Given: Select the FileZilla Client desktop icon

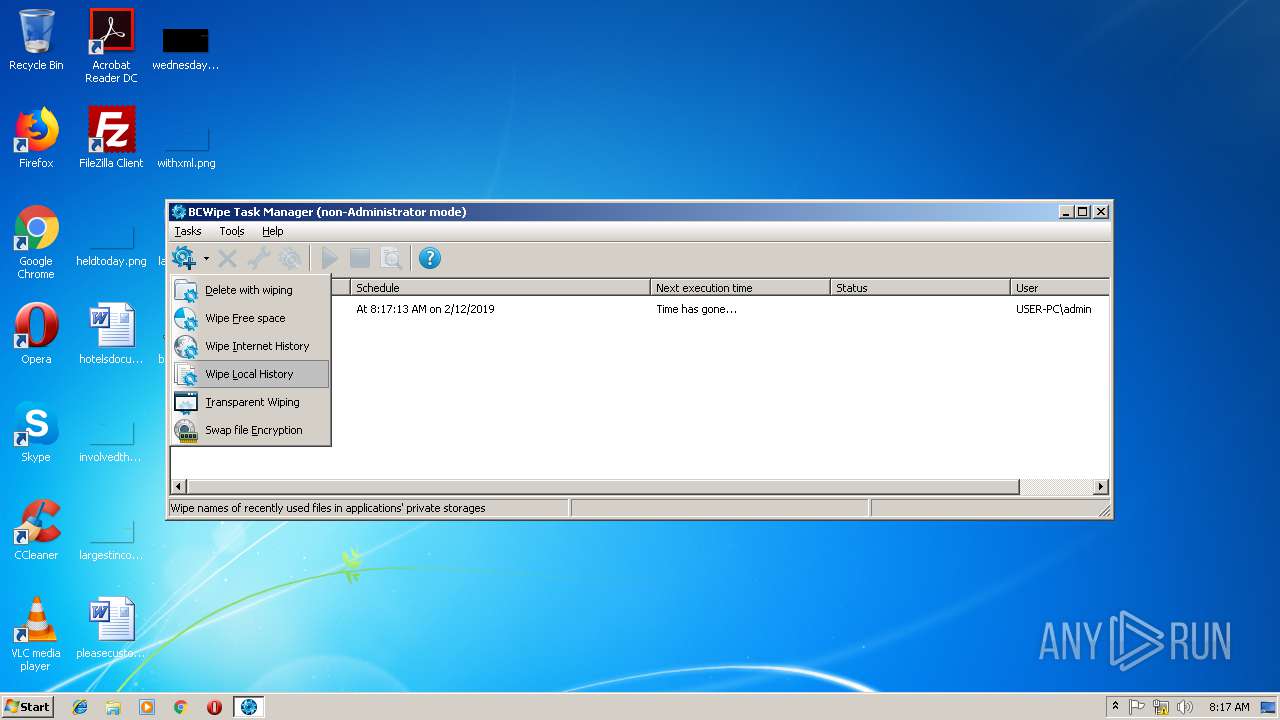Looking at the screenshot, I should click(x=111, y=138).
